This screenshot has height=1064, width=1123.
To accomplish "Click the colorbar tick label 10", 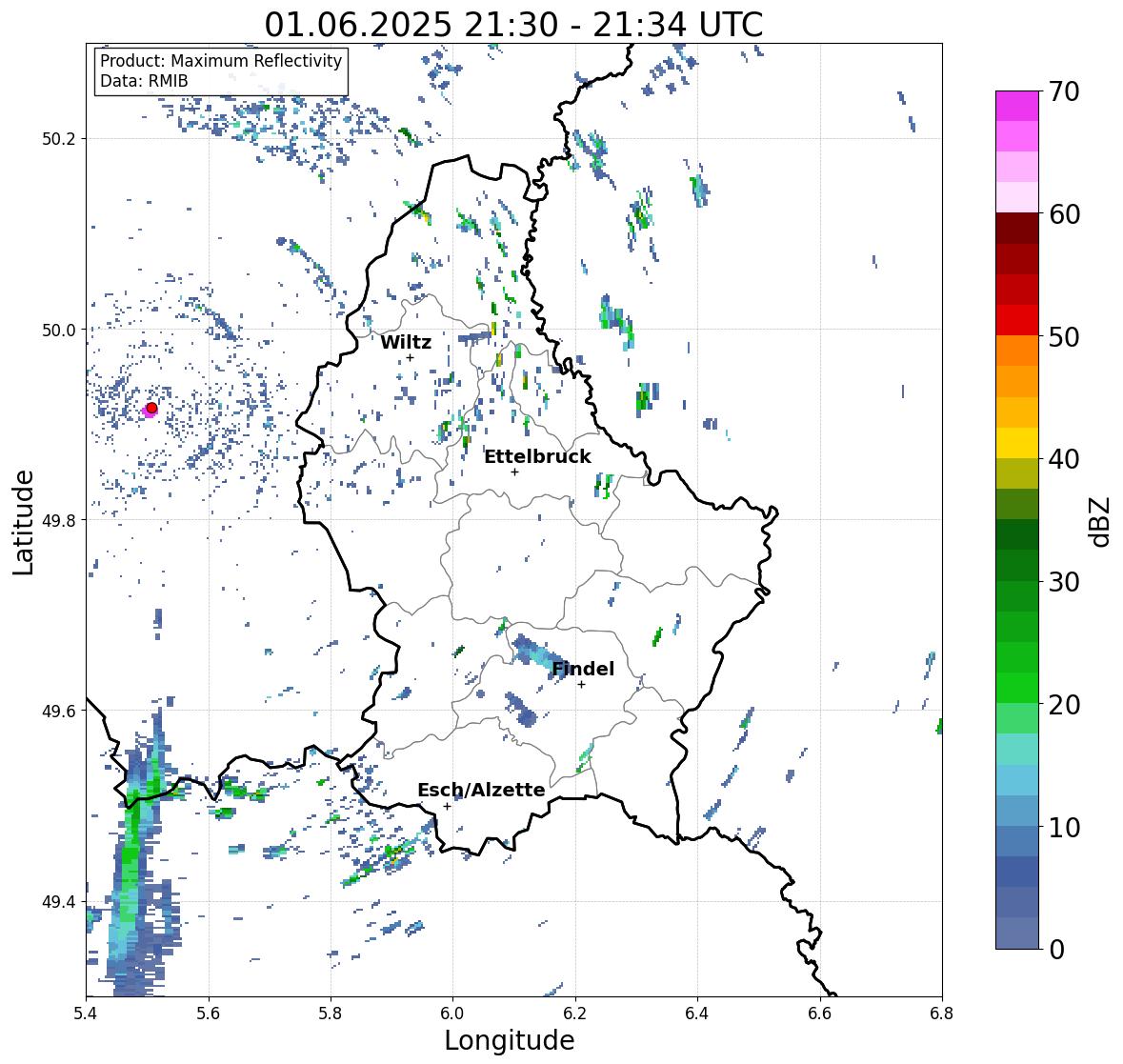I will 1064,827.
